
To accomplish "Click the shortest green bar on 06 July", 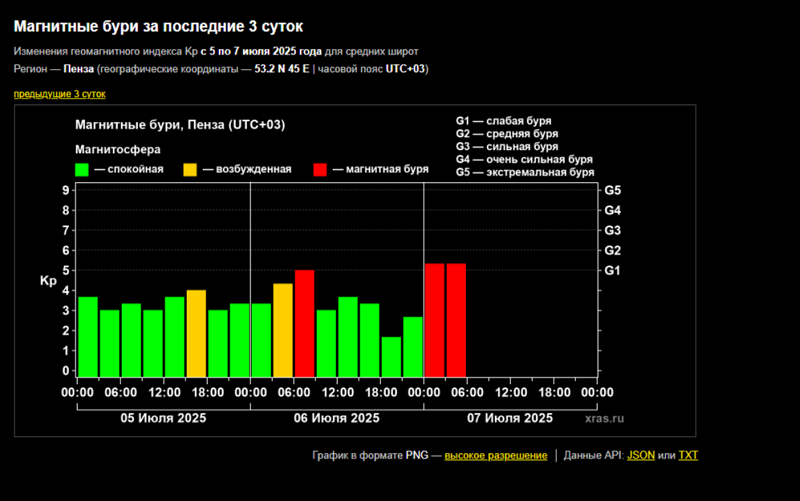I will [x=392, y=357].
